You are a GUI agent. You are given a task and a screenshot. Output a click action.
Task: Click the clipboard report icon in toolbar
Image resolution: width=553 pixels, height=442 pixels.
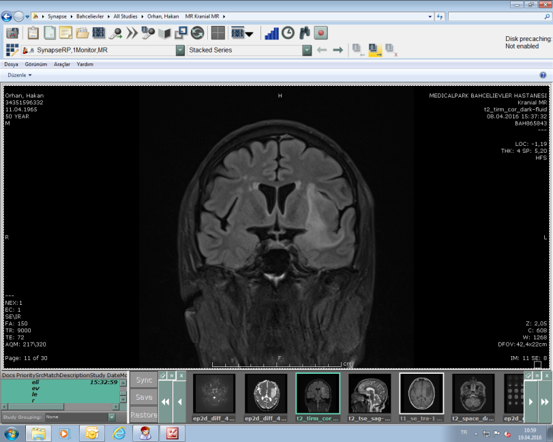[33, 33]
